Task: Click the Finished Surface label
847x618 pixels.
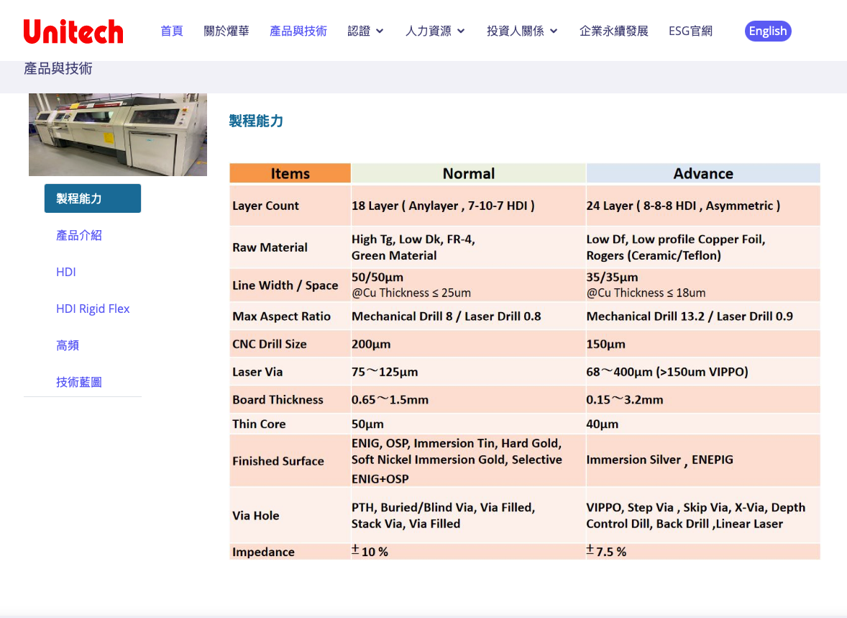Action: (x=278, y=461)
